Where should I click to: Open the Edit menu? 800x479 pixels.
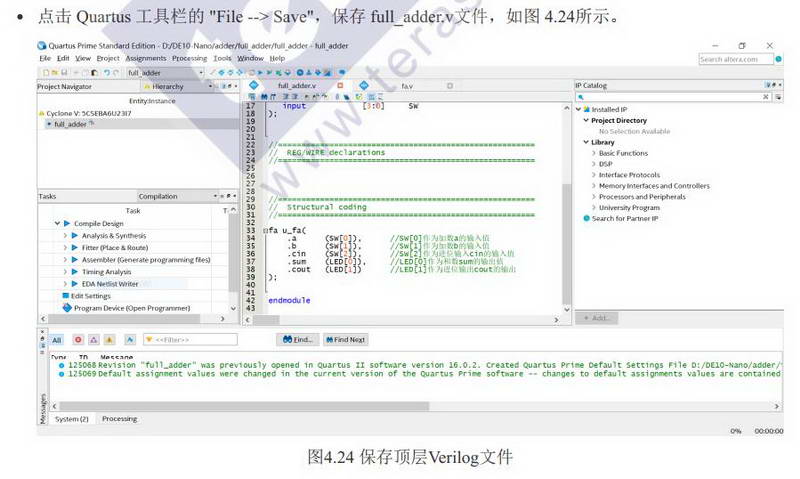click(63, 58)
